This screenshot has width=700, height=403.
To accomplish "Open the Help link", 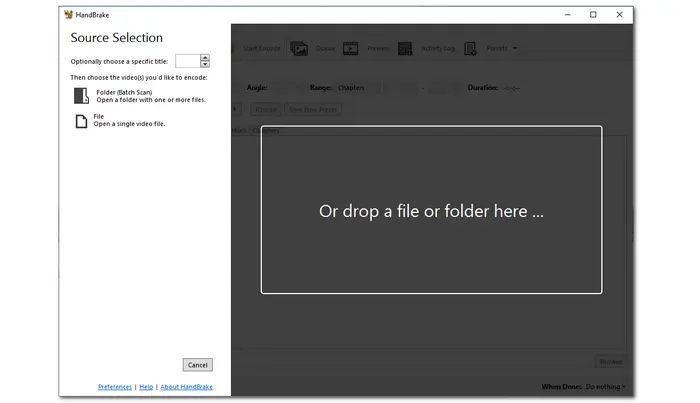I will (146, 386).
